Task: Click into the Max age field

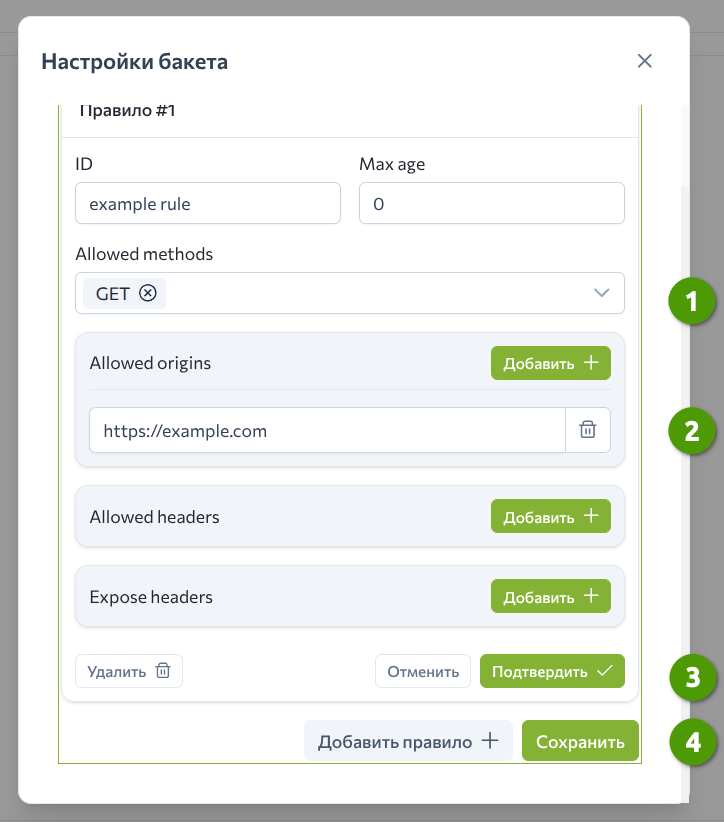Action: click(x=491, y=204)
